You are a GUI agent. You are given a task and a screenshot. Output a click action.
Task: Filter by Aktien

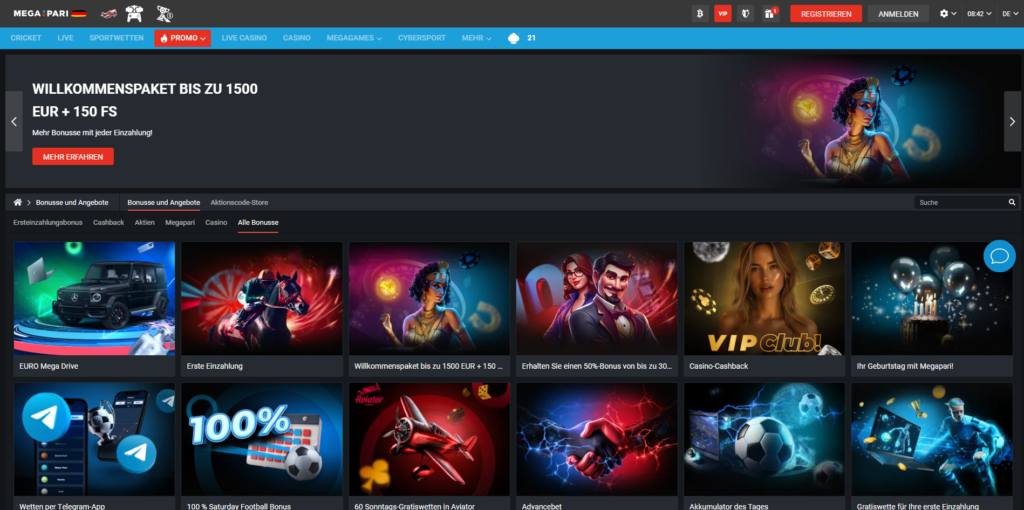point(144,223)
